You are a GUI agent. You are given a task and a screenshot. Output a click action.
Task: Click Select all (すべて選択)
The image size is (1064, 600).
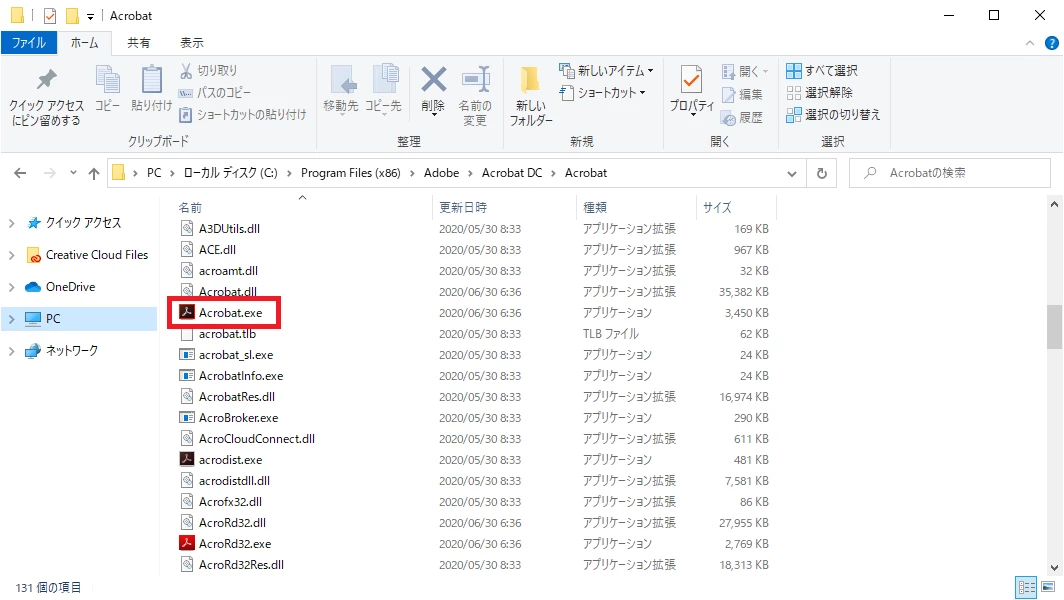(822, 71)
